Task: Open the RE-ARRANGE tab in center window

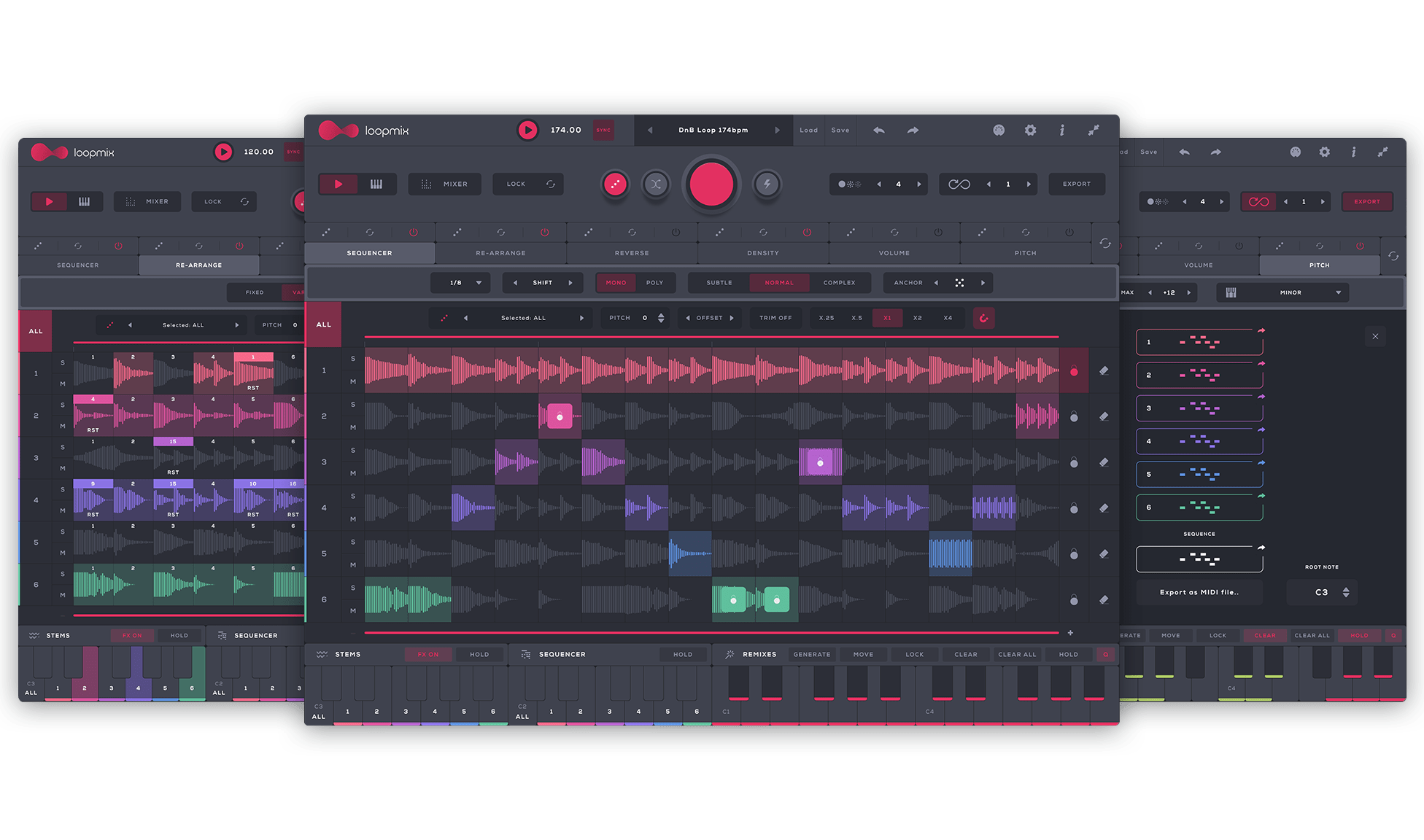Action: [500, 253]
